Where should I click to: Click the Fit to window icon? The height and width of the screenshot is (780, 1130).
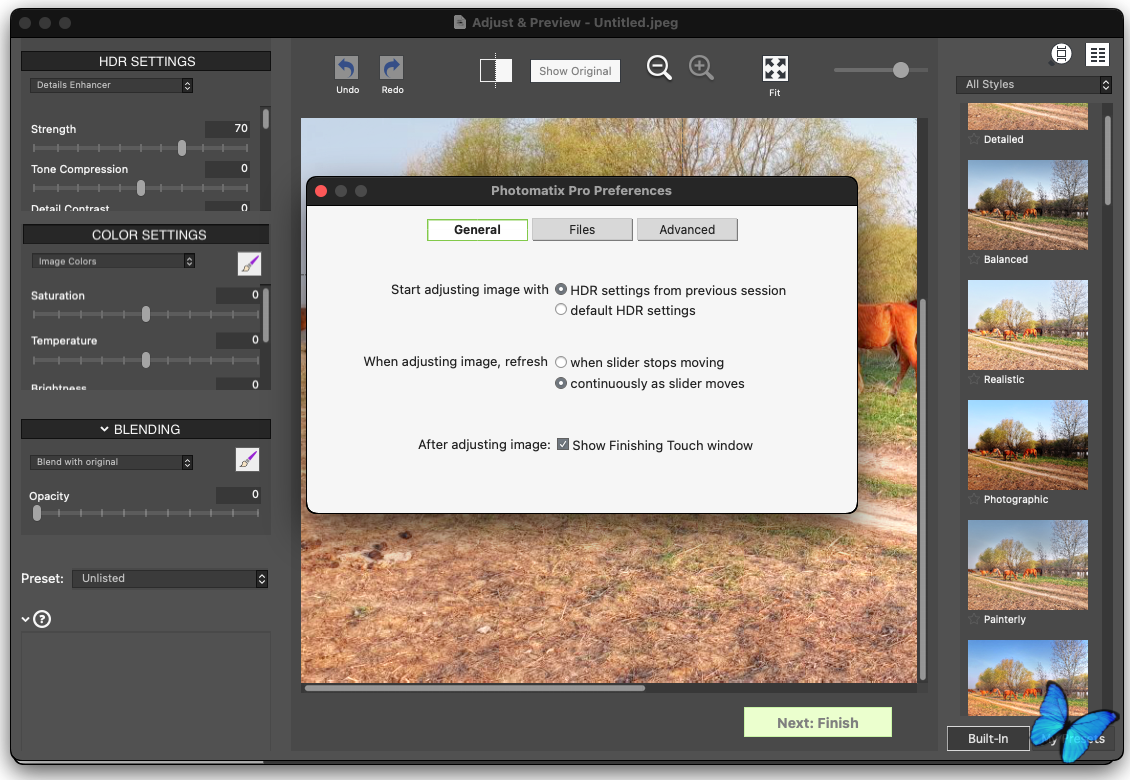(775, 68)
